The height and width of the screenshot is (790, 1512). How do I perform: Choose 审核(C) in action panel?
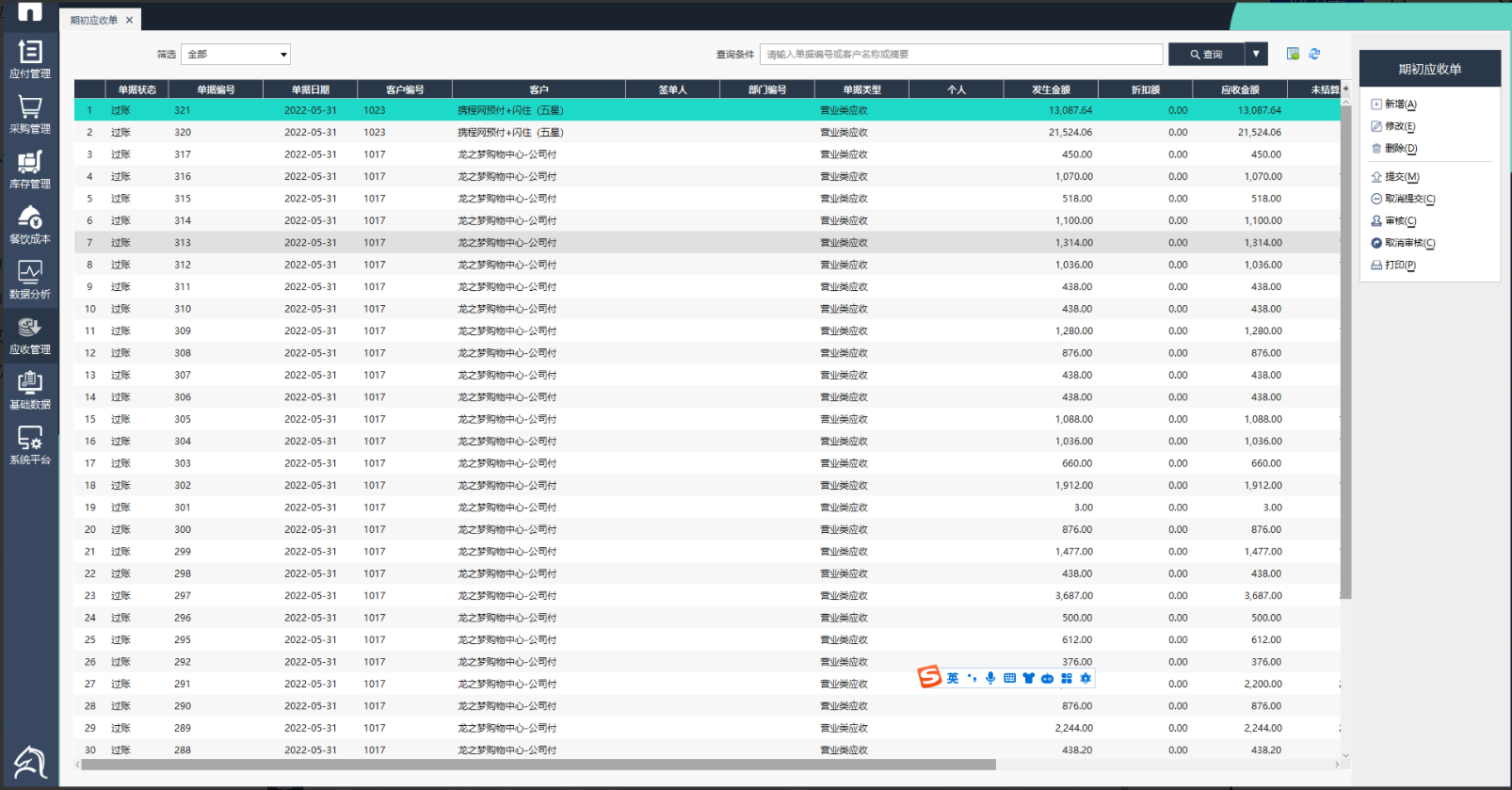1399,221
